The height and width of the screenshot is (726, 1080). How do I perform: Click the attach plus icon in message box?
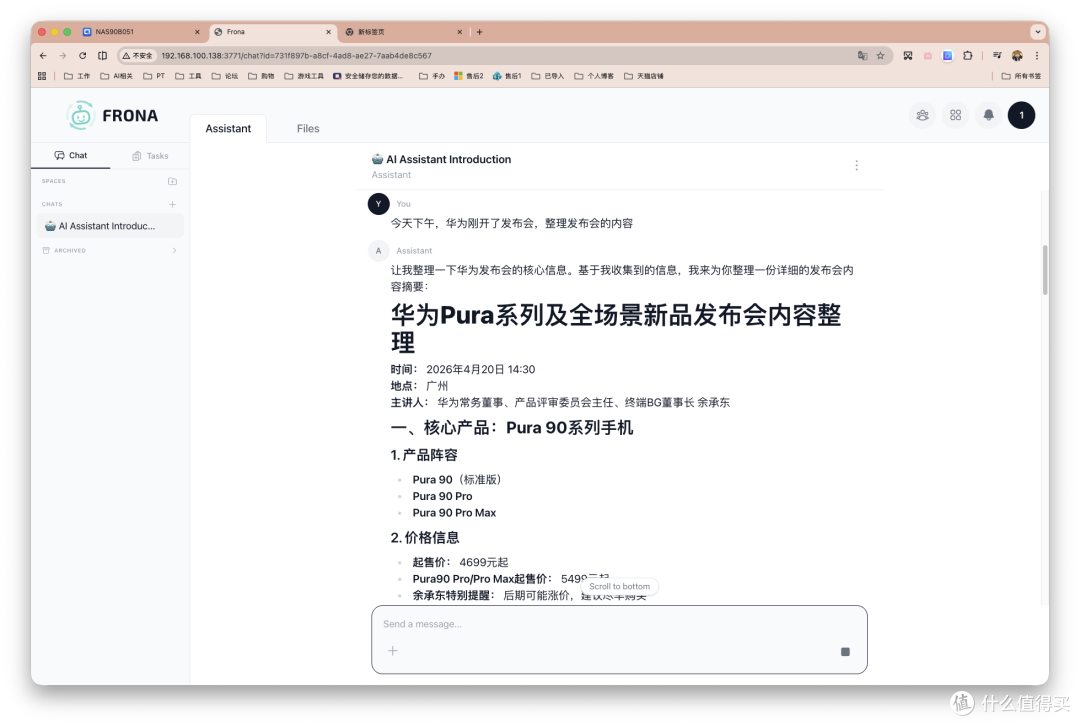point(393,651)
